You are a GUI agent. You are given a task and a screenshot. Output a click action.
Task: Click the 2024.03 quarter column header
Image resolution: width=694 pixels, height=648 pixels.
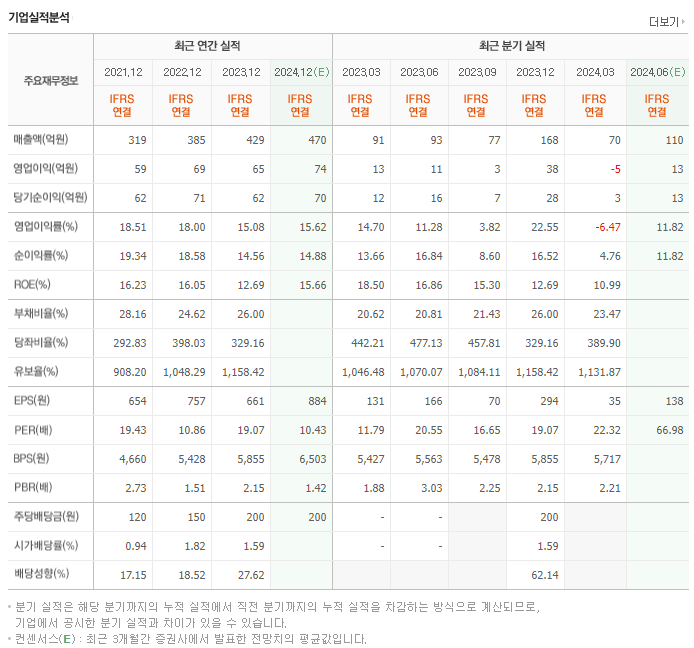click(595, 72)
